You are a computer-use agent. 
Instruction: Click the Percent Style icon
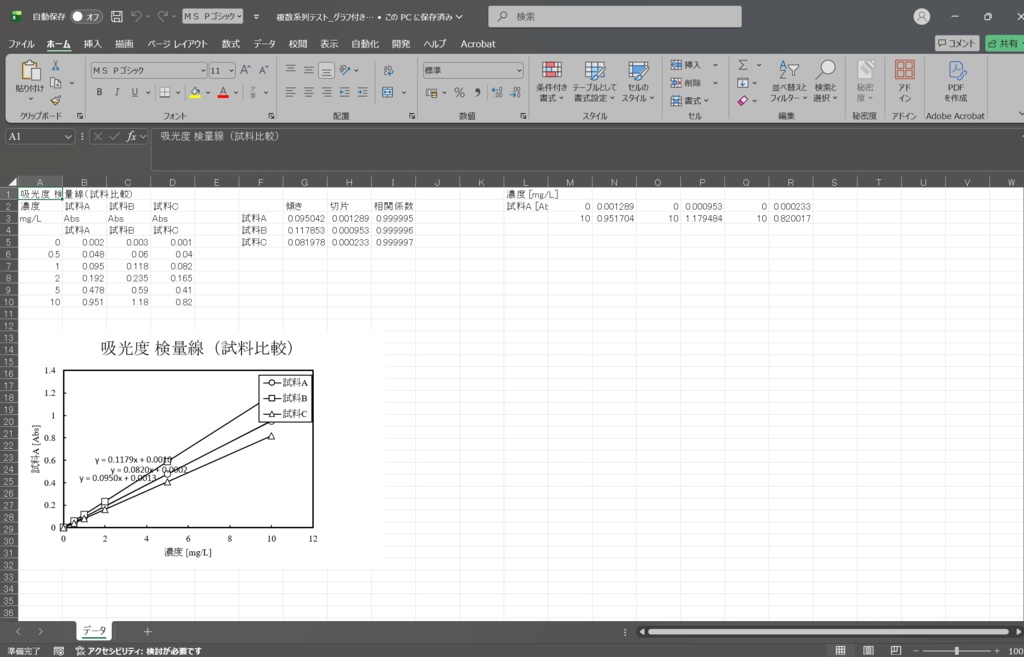click(x=459, y=93)
